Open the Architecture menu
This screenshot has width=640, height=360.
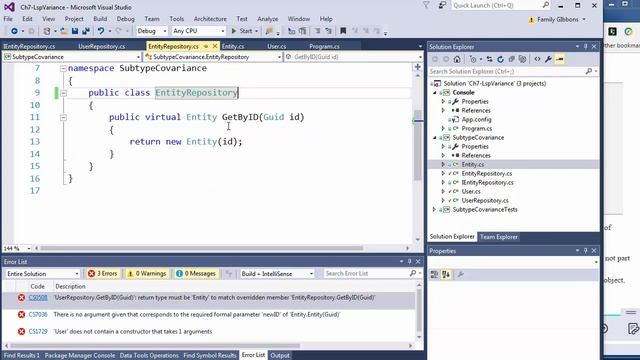click(x=210, y=19)
